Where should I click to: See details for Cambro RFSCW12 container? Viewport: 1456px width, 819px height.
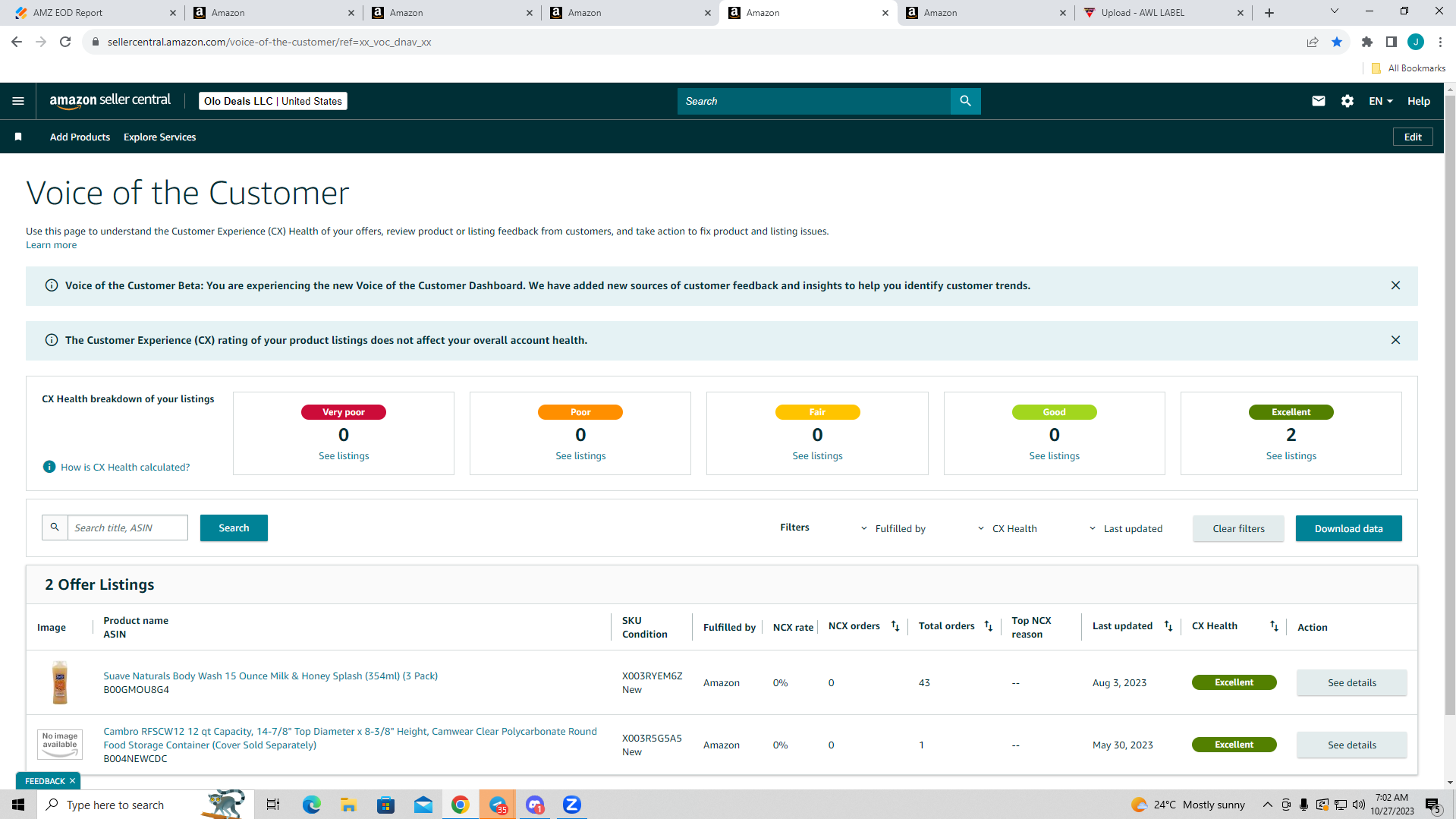1351,745
